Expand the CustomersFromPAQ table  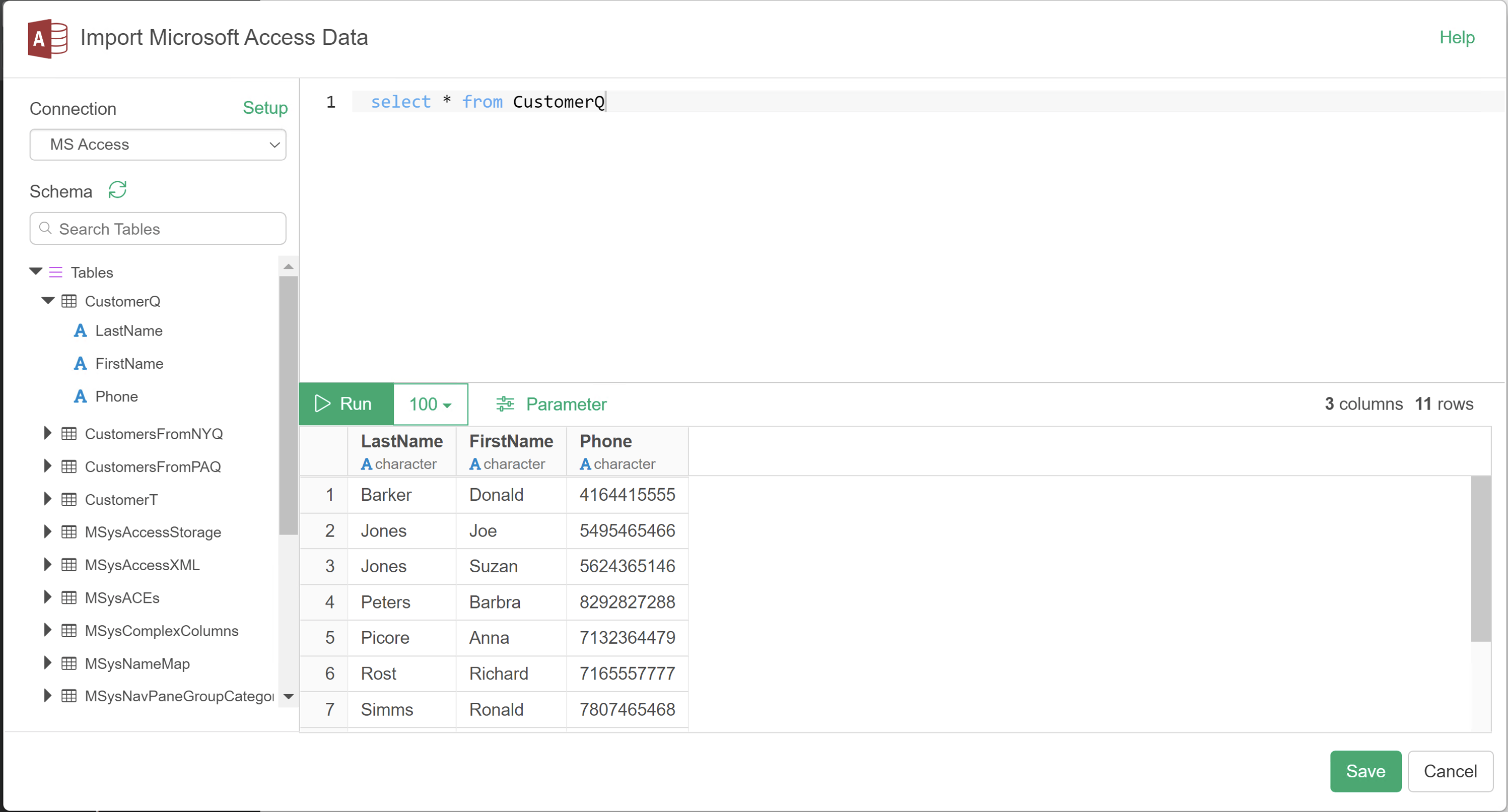tap(47, 466)
